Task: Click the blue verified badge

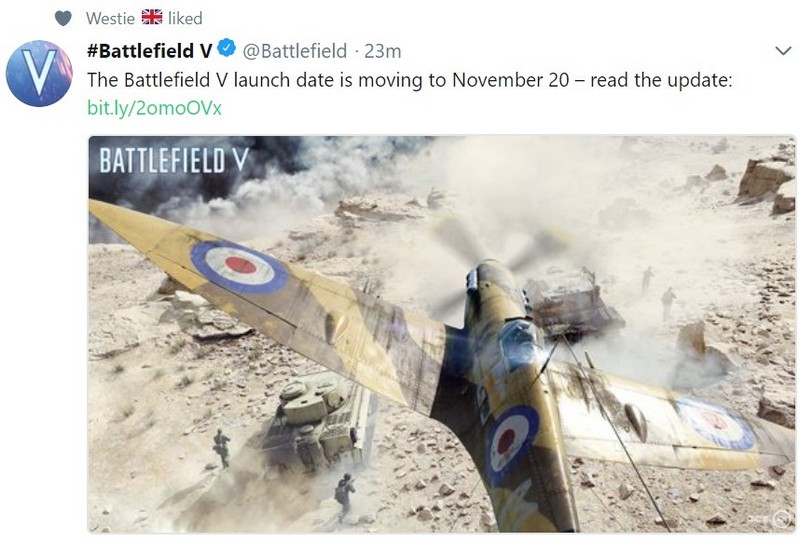Action: coord(227,49)
